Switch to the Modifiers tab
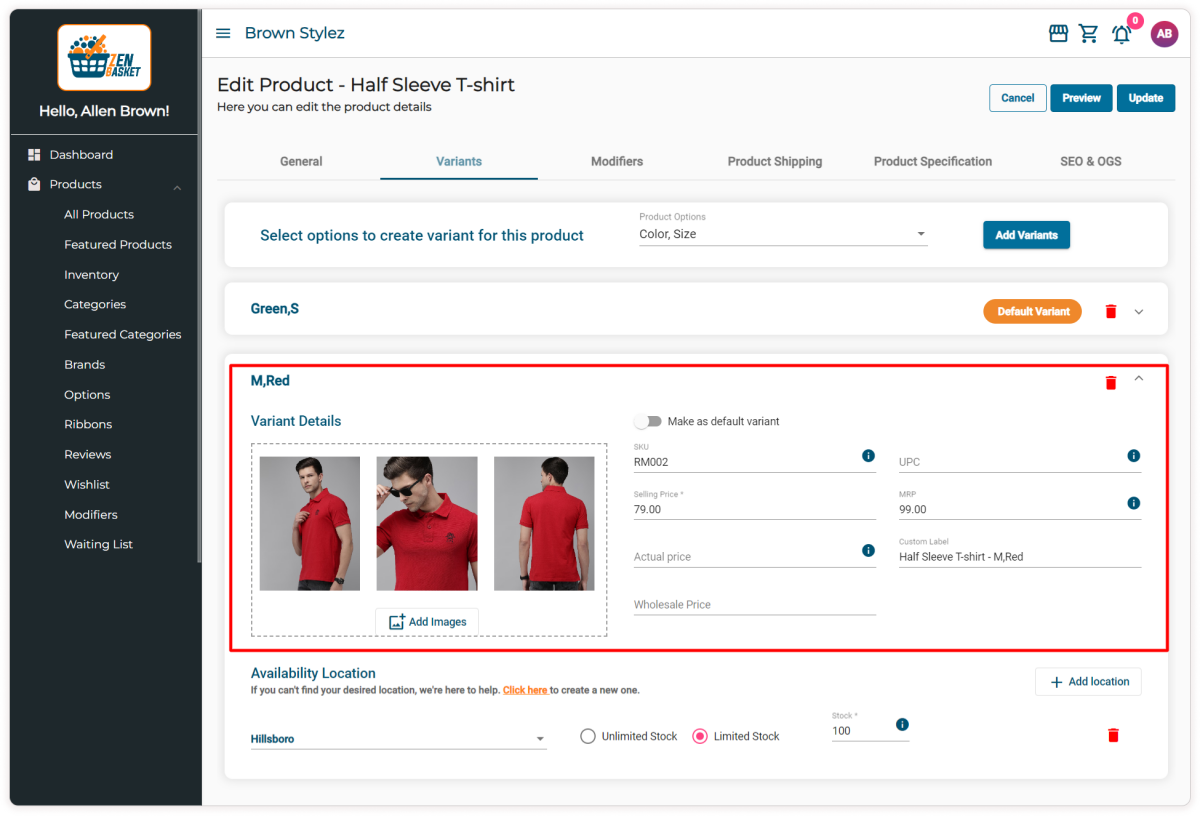Image resolution: width=1200 pixels, height=816 pixels. (616, 161)
